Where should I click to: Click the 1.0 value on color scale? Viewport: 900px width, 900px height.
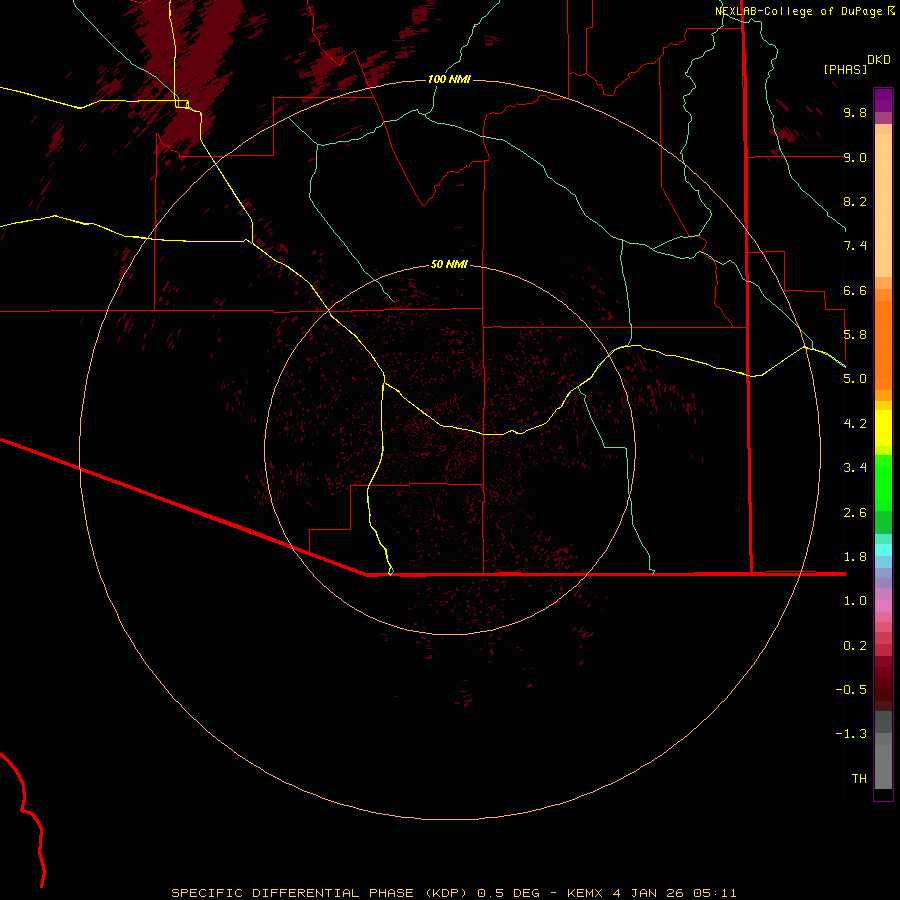click(855, 600)
